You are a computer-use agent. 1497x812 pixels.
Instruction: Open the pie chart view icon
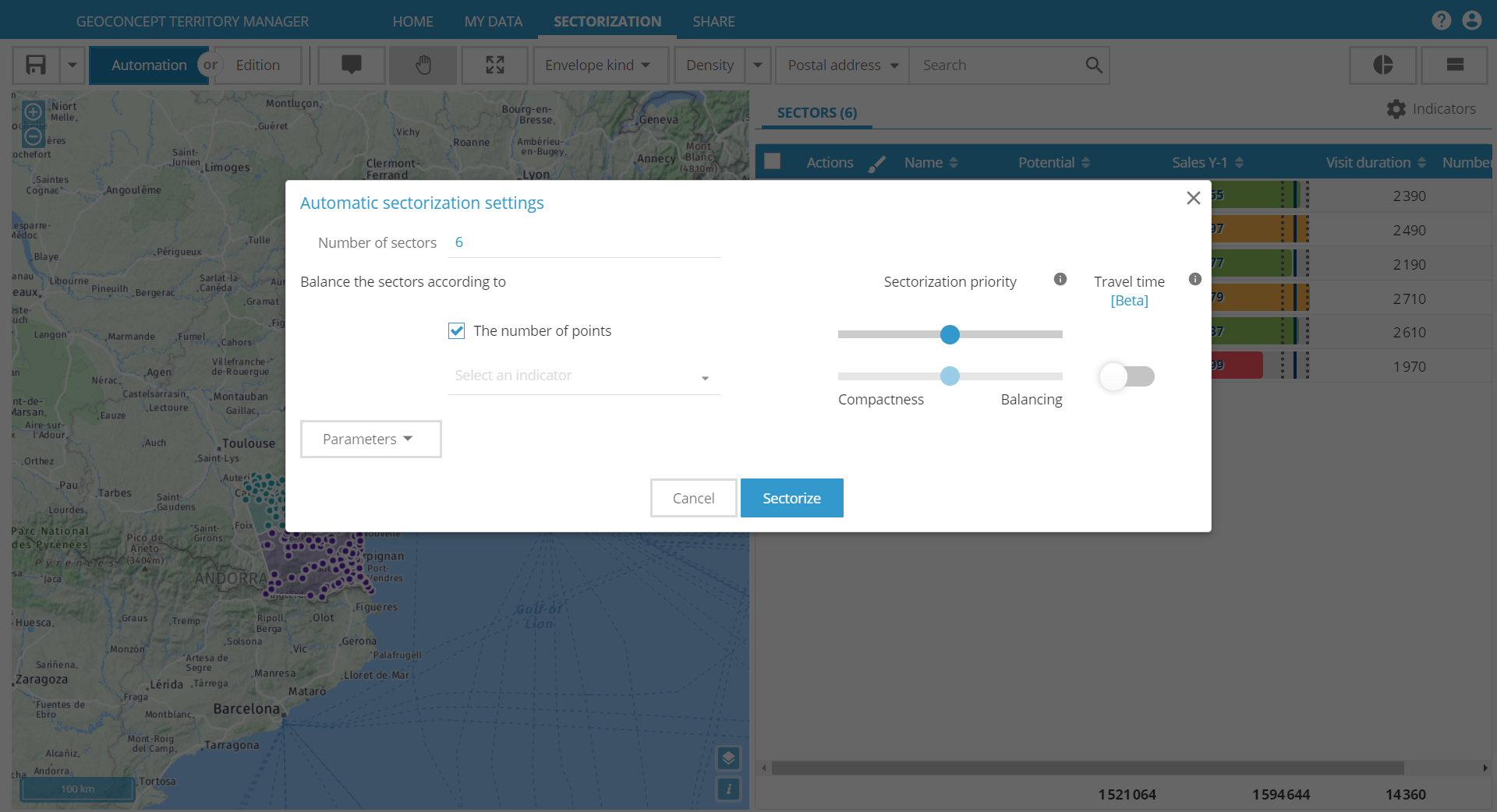[1382, 65]
